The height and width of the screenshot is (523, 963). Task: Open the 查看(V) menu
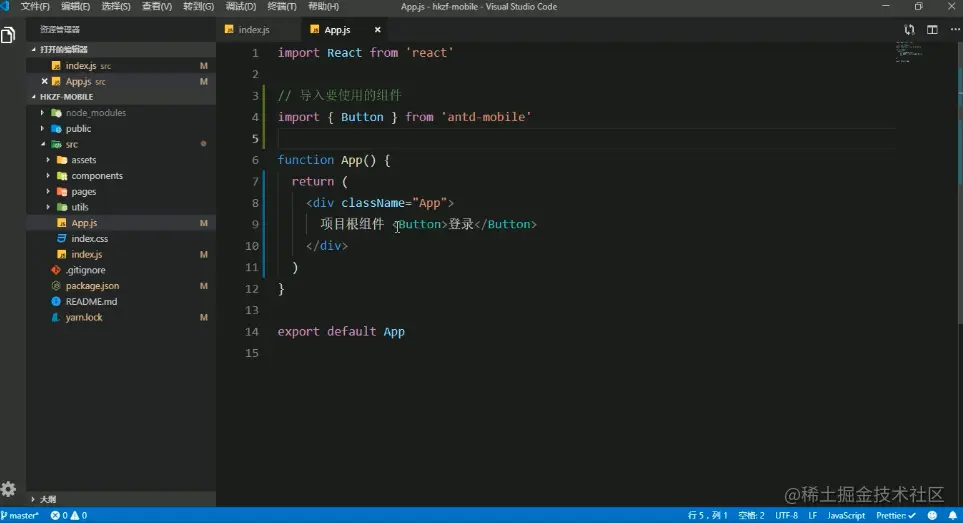click(x=157, y=6)
